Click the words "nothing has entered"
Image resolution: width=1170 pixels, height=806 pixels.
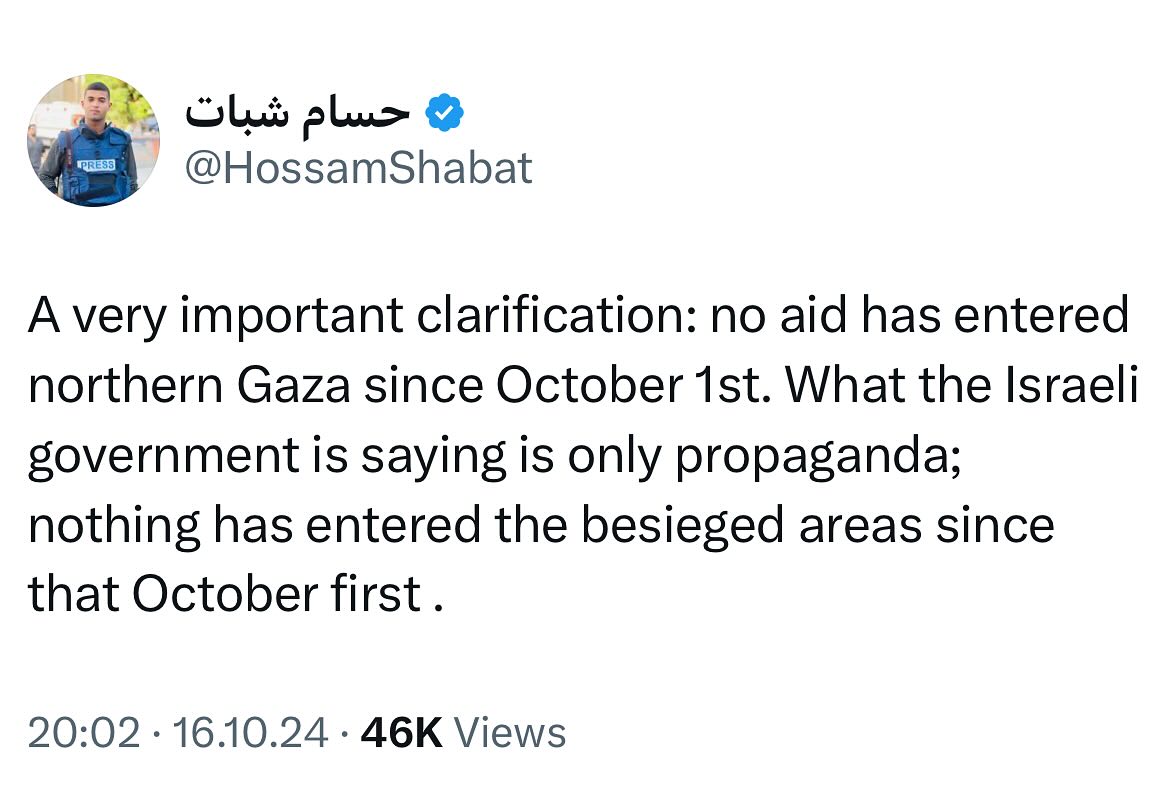[255, 526]
